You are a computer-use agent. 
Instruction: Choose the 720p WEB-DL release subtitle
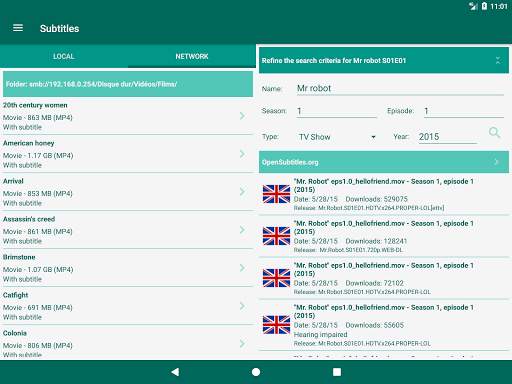(384, 236)
